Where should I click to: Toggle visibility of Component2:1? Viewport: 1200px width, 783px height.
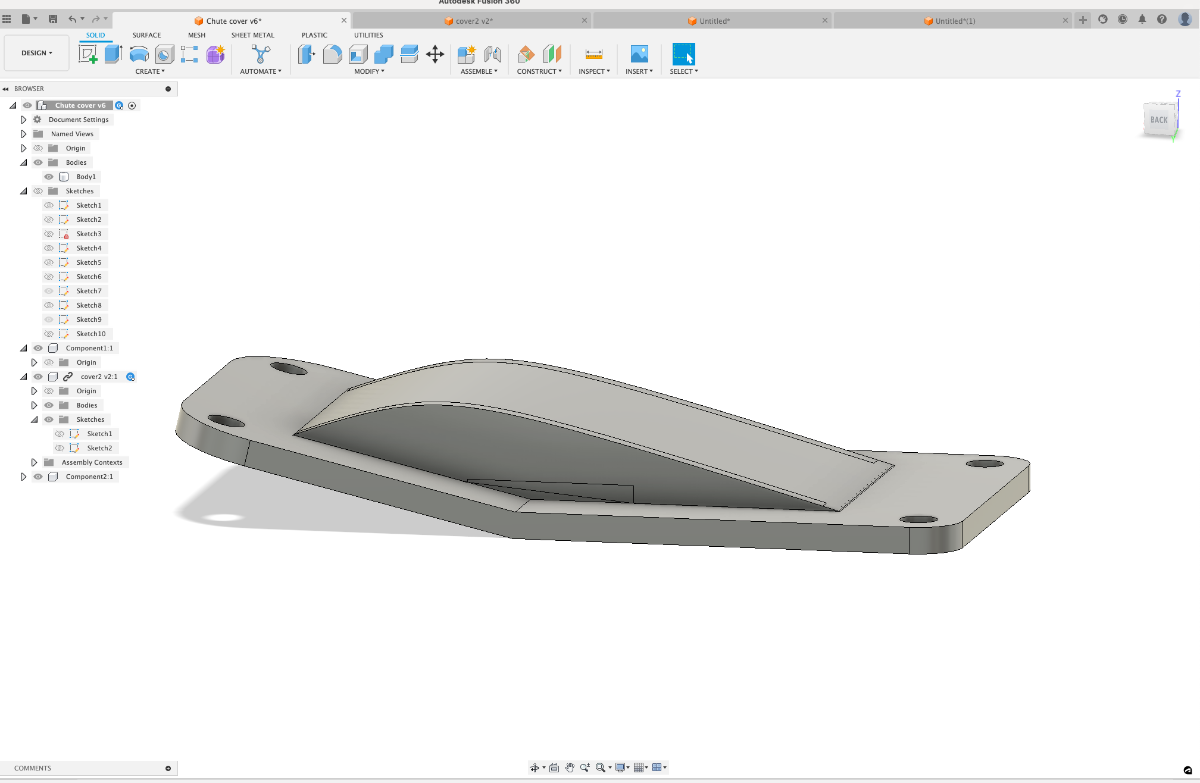point(38,477)
